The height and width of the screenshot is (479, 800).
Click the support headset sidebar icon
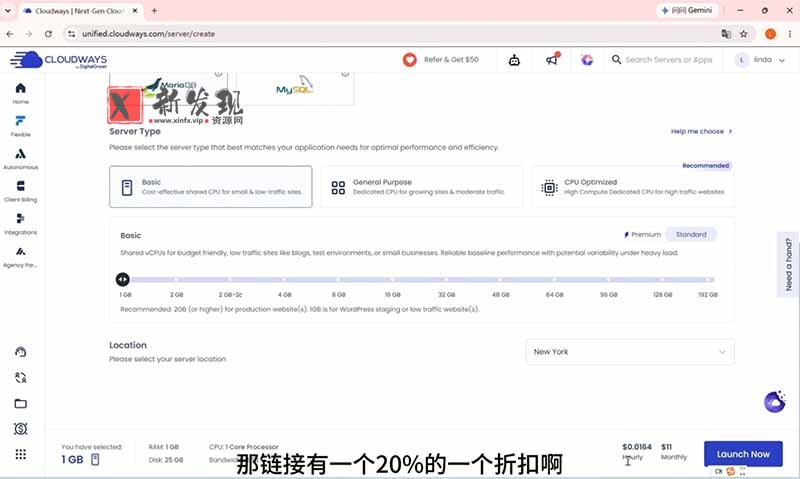(20, 352)
